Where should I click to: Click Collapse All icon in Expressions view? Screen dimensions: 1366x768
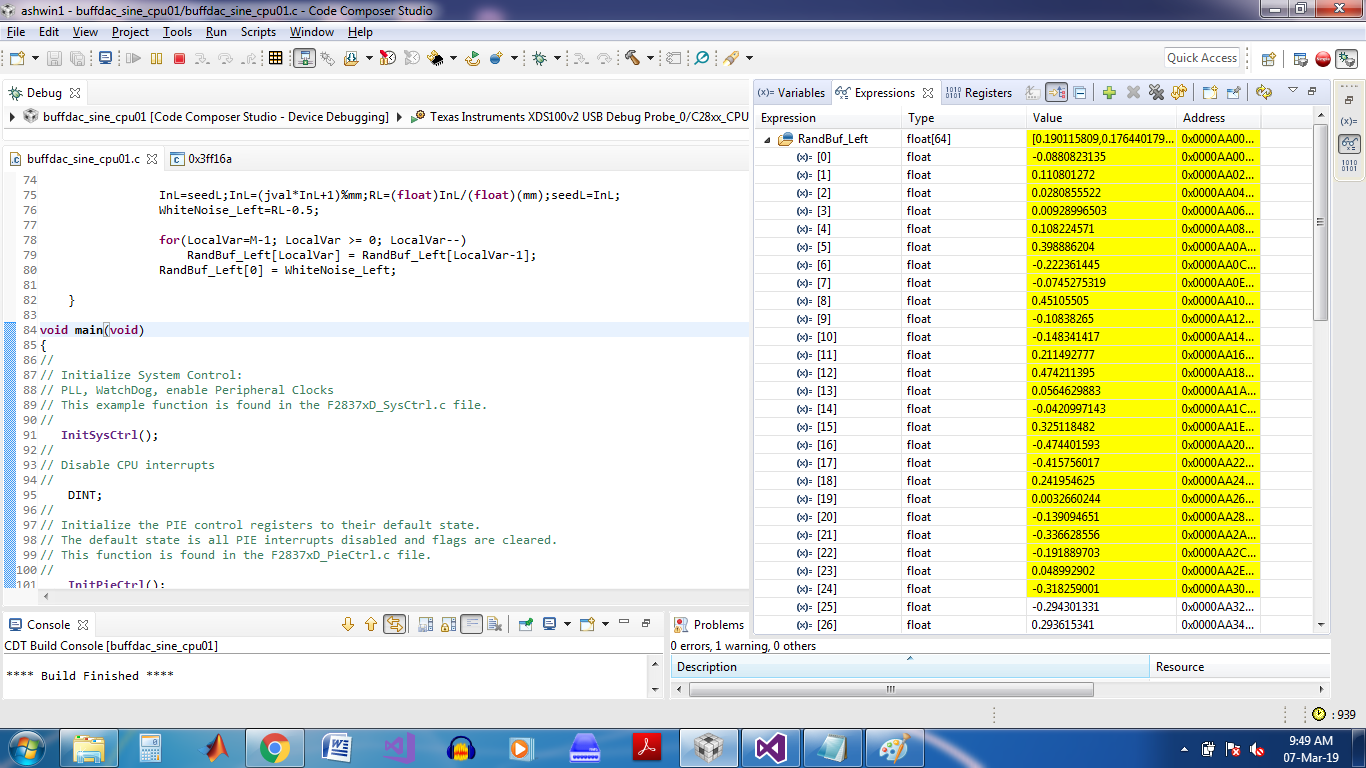point(1080,93)
